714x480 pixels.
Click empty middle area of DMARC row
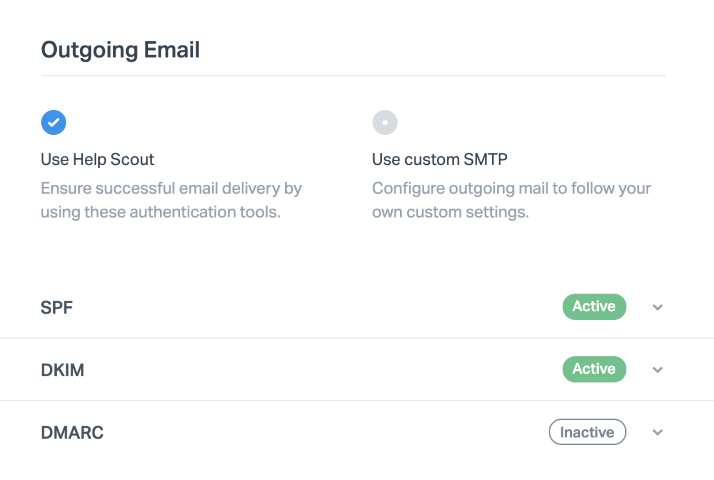[x=320, y=433]
